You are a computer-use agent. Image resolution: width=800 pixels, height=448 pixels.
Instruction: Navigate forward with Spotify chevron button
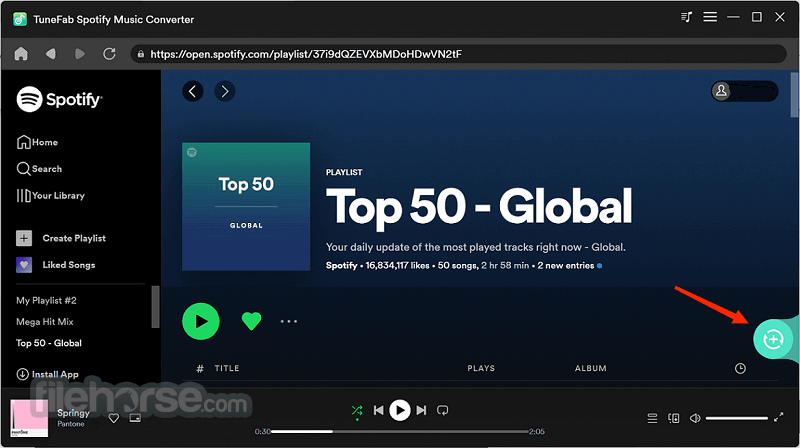[224, 91]
